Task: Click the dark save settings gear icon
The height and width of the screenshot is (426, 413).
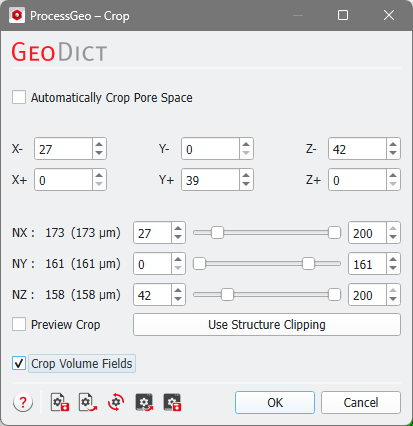Action: coord(172,402)
